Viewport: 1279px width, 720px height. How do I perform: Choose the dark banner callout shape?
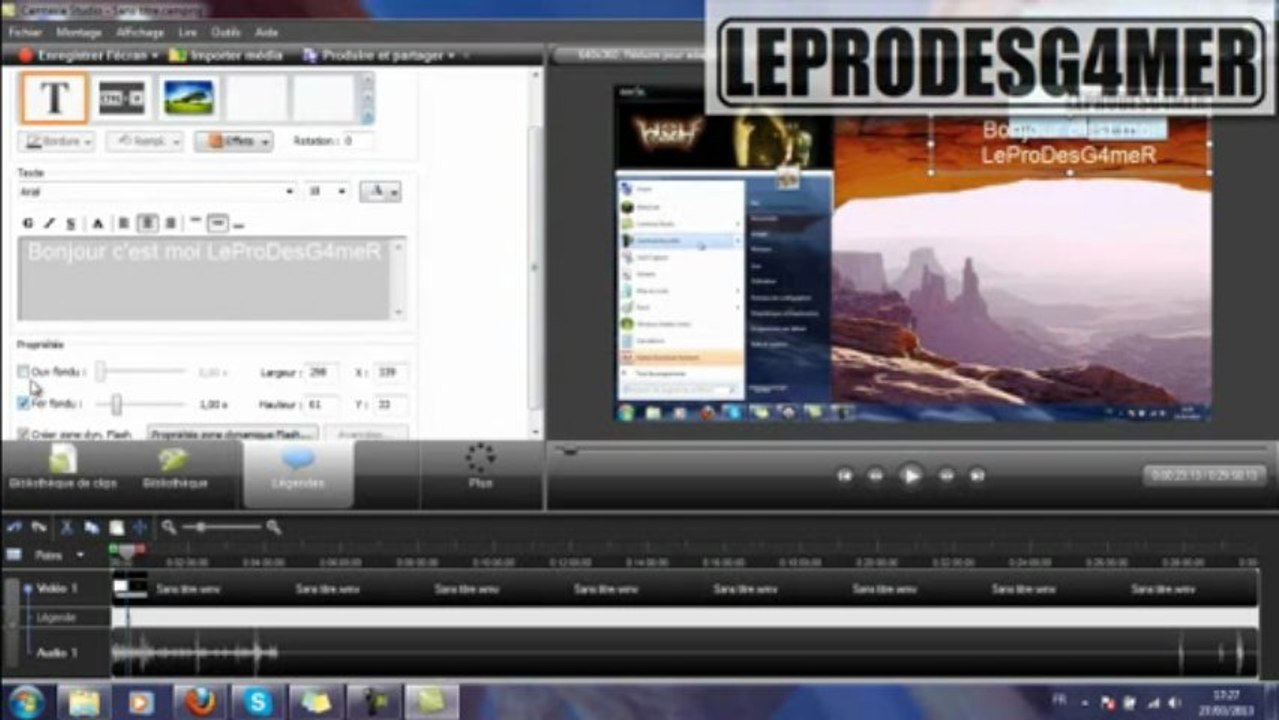(x=121, y=97)
